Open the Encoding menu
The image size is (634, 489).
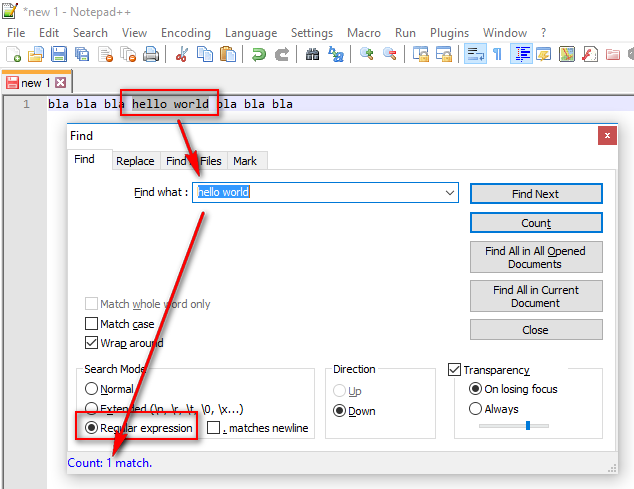[186, 33]
